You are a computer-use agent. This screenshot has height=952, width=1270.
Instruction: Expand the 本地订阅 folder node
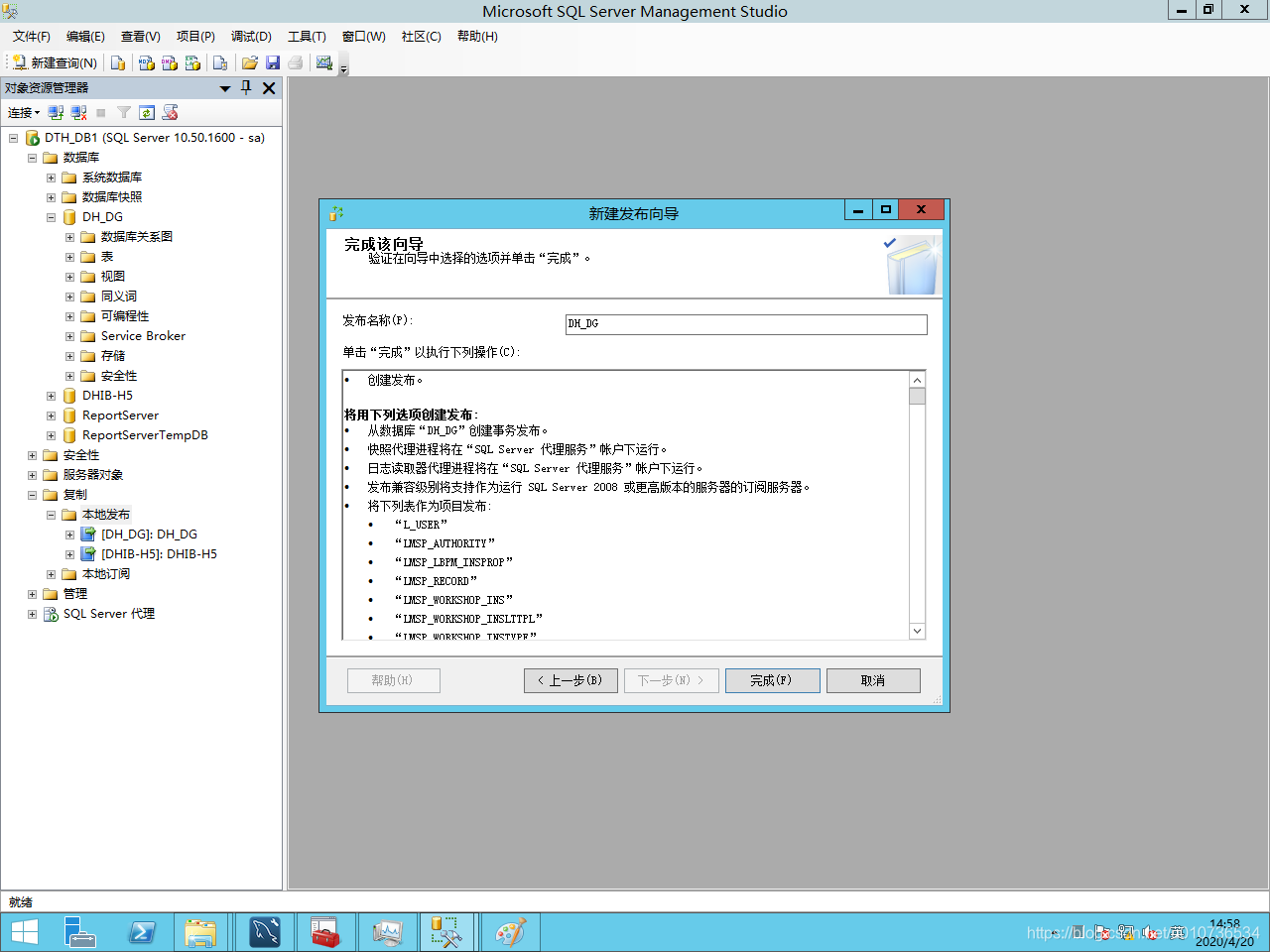point(51,574)
